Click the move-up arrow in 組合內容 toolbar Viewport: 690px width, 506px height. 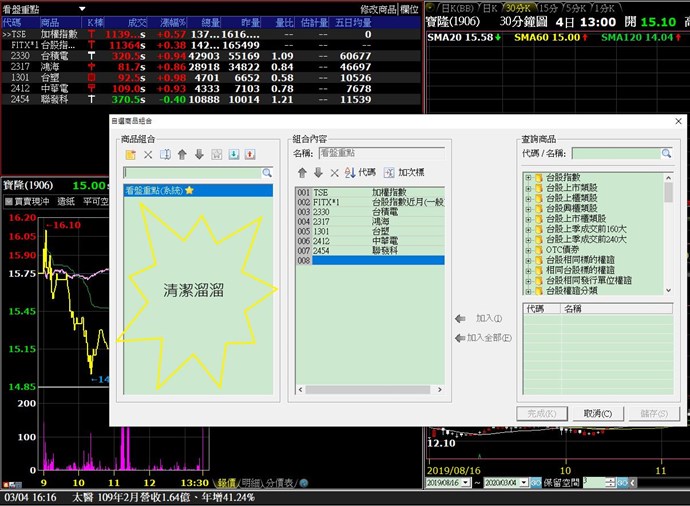302,173
